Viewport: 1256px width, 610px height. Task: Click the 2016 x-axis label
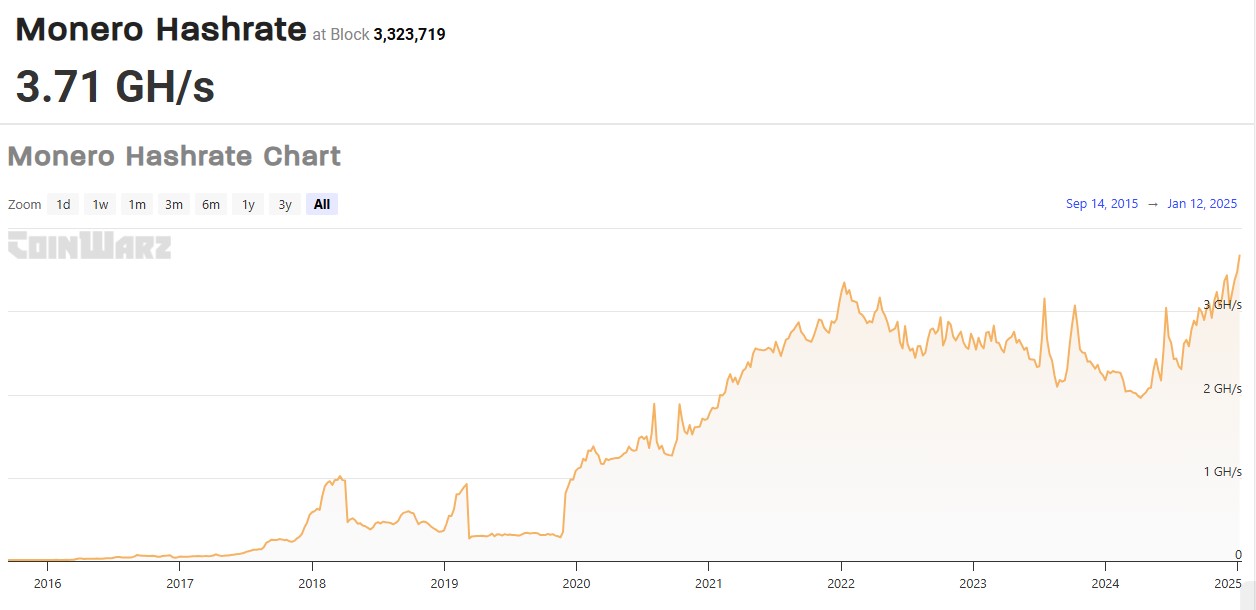point(47,583)
